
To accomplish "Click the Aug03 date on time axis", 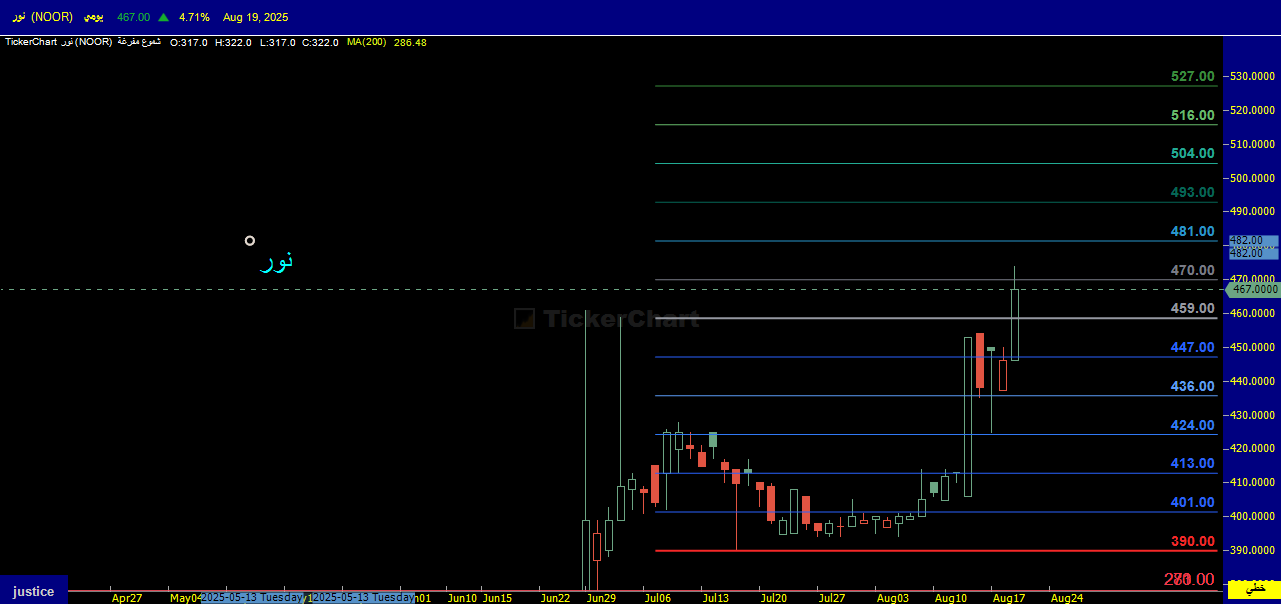I will pyautogui.click(x=892, y=598).
